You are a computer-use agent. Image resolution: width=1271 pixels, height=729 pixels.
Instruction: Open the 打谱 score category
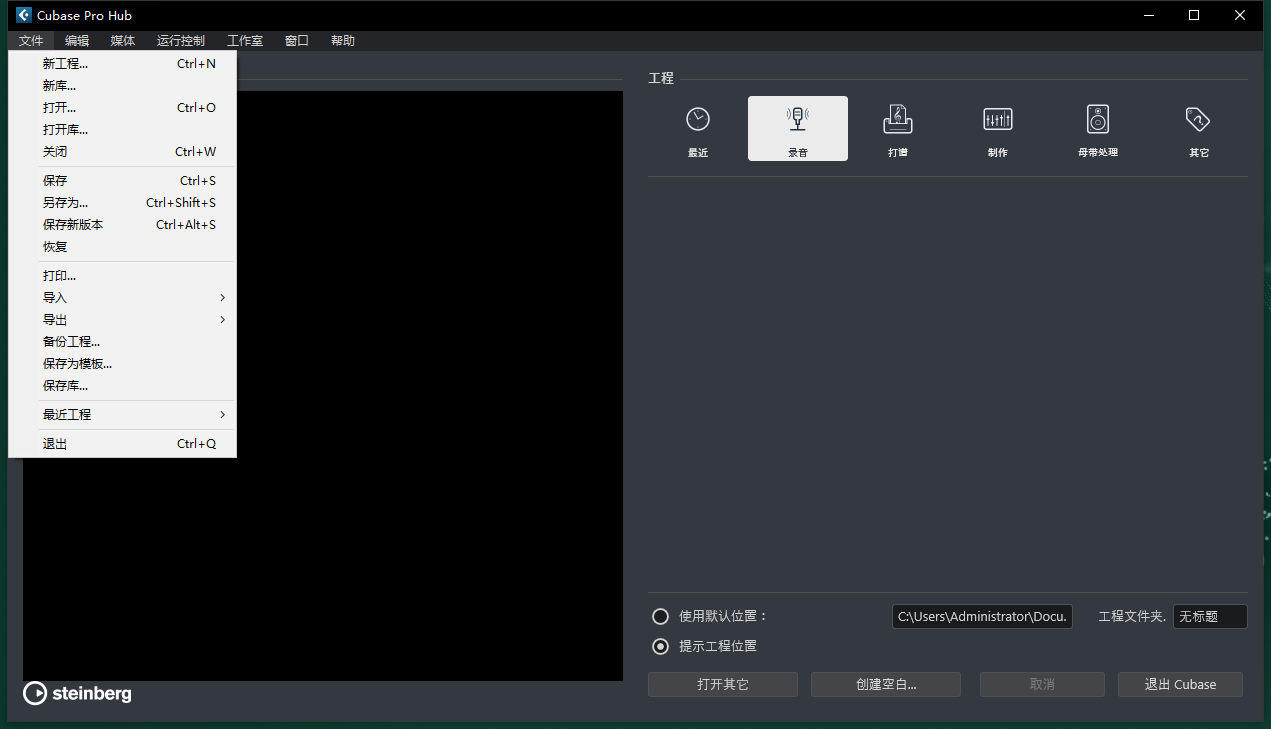(x=898, y=129)
